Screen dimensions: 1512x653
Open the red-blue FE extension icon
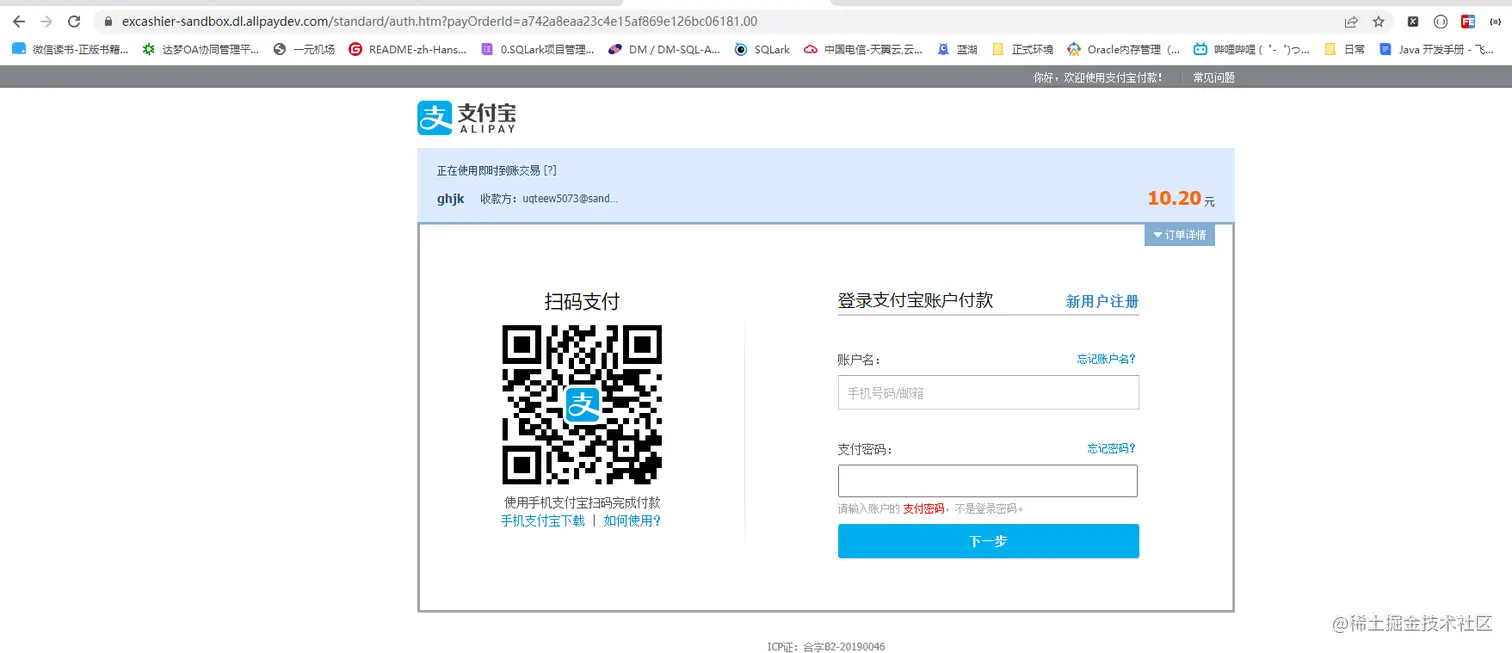pyautogui.click(x=1468, y=21)
